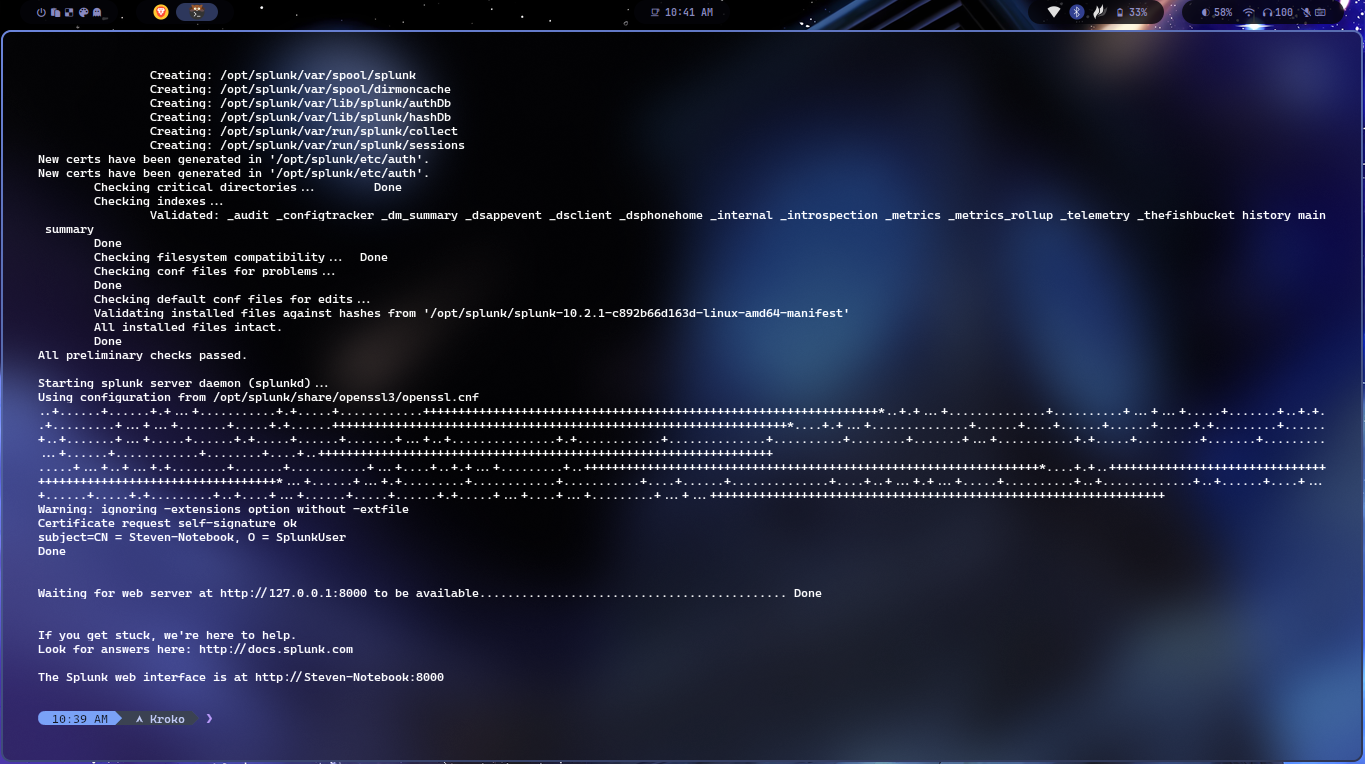
Task: Click the white diamond tray icon
Action: [x=1054, y=12]
